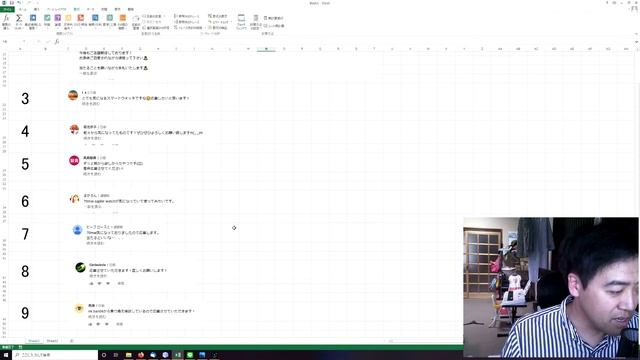Switch to the Page Layout ribbon tab
The height and width of the screenshot is (360, 640).
point(56,9)
